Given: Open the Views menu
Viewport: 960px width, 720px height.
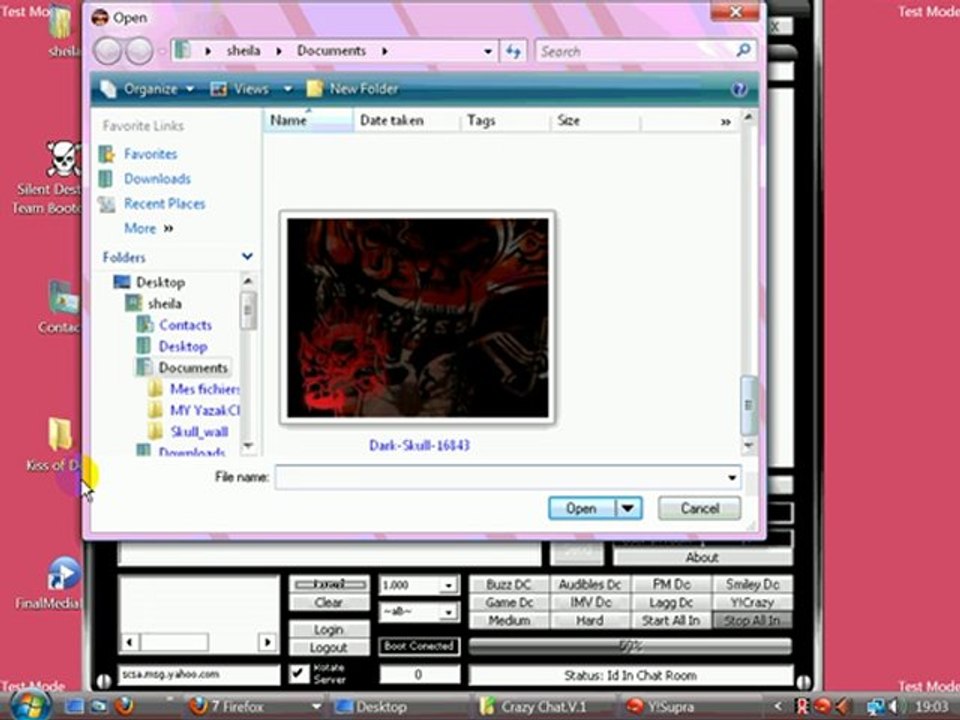Looking at the screenshot, I should pyautogui.click(x=251, y=89).
